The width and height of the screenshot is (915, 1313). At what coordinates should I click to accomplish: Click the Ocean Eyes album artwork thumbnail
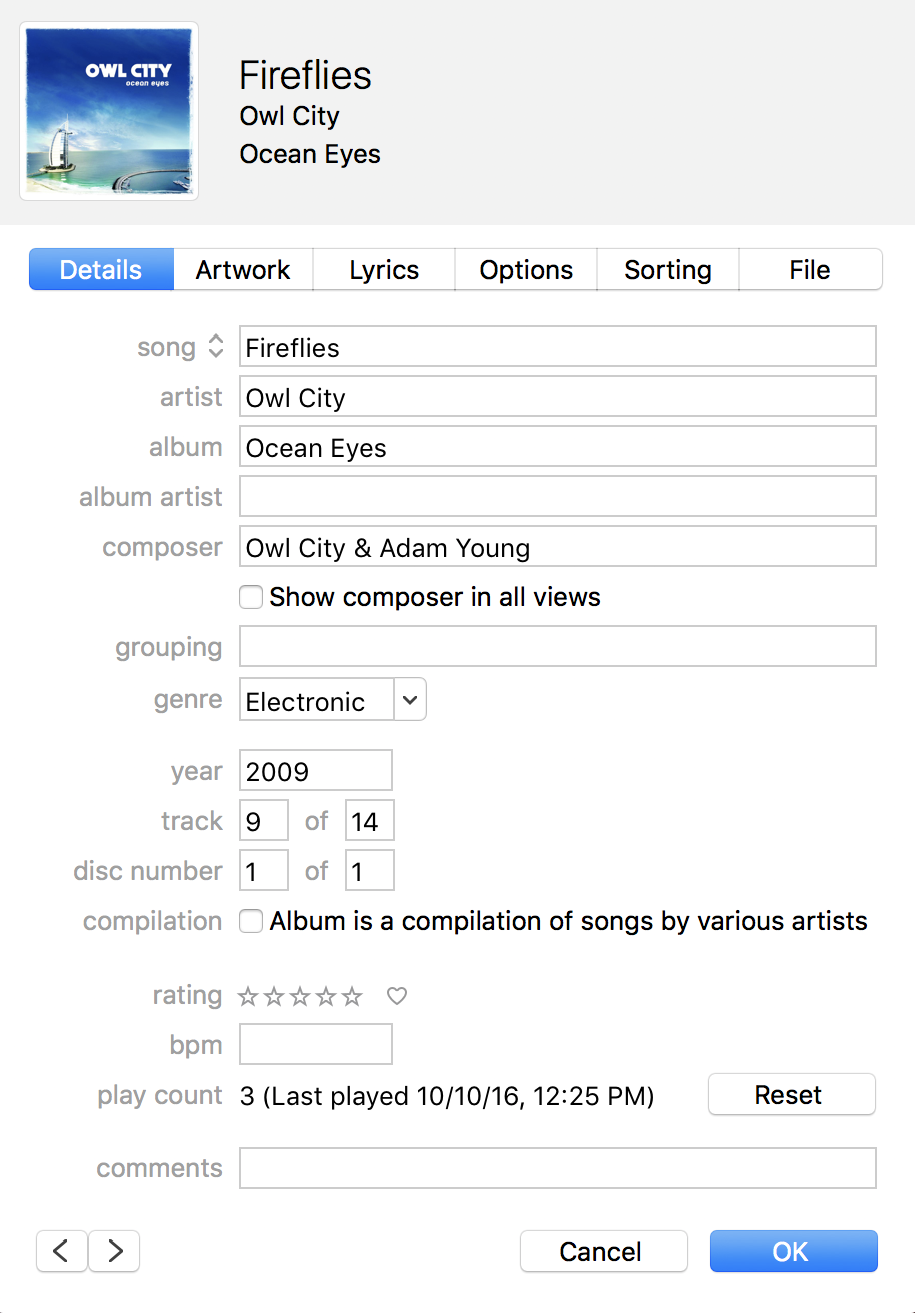(x=109, y=111)
